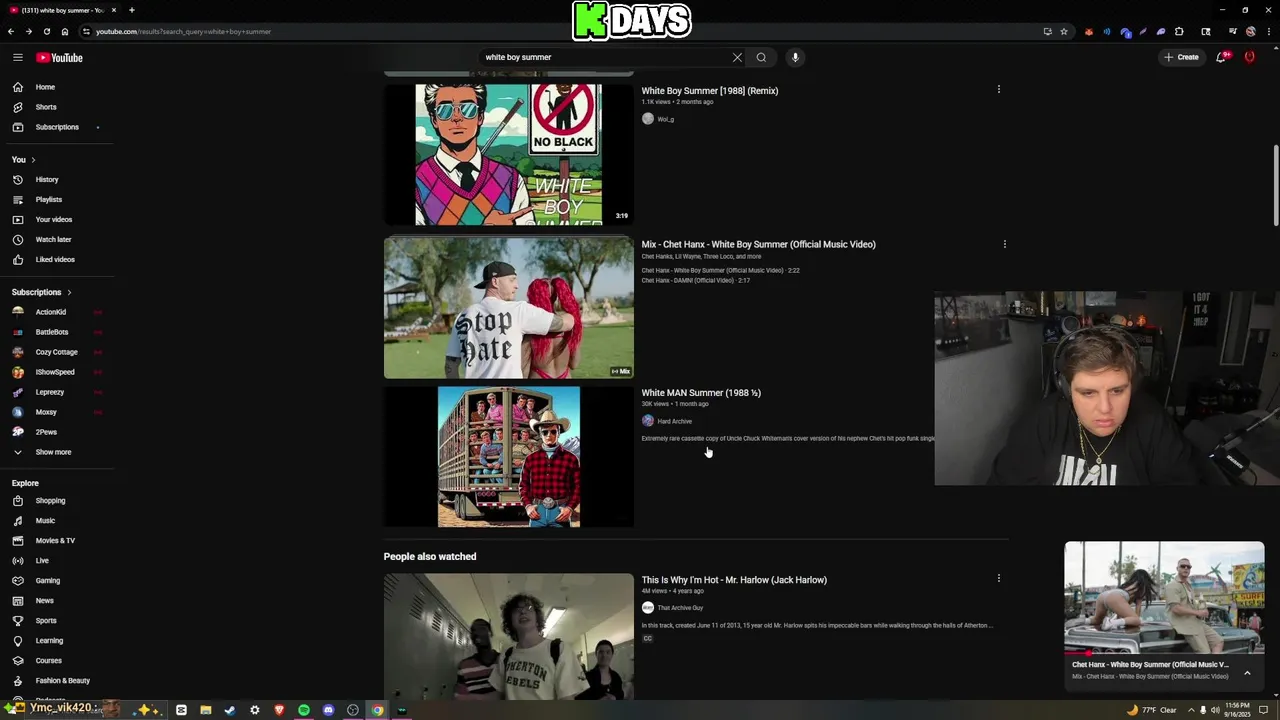Open This Is Why I'm Hot title
Image resolution: width=1280 pixels, height=720 pixels.
pos(734,580)
